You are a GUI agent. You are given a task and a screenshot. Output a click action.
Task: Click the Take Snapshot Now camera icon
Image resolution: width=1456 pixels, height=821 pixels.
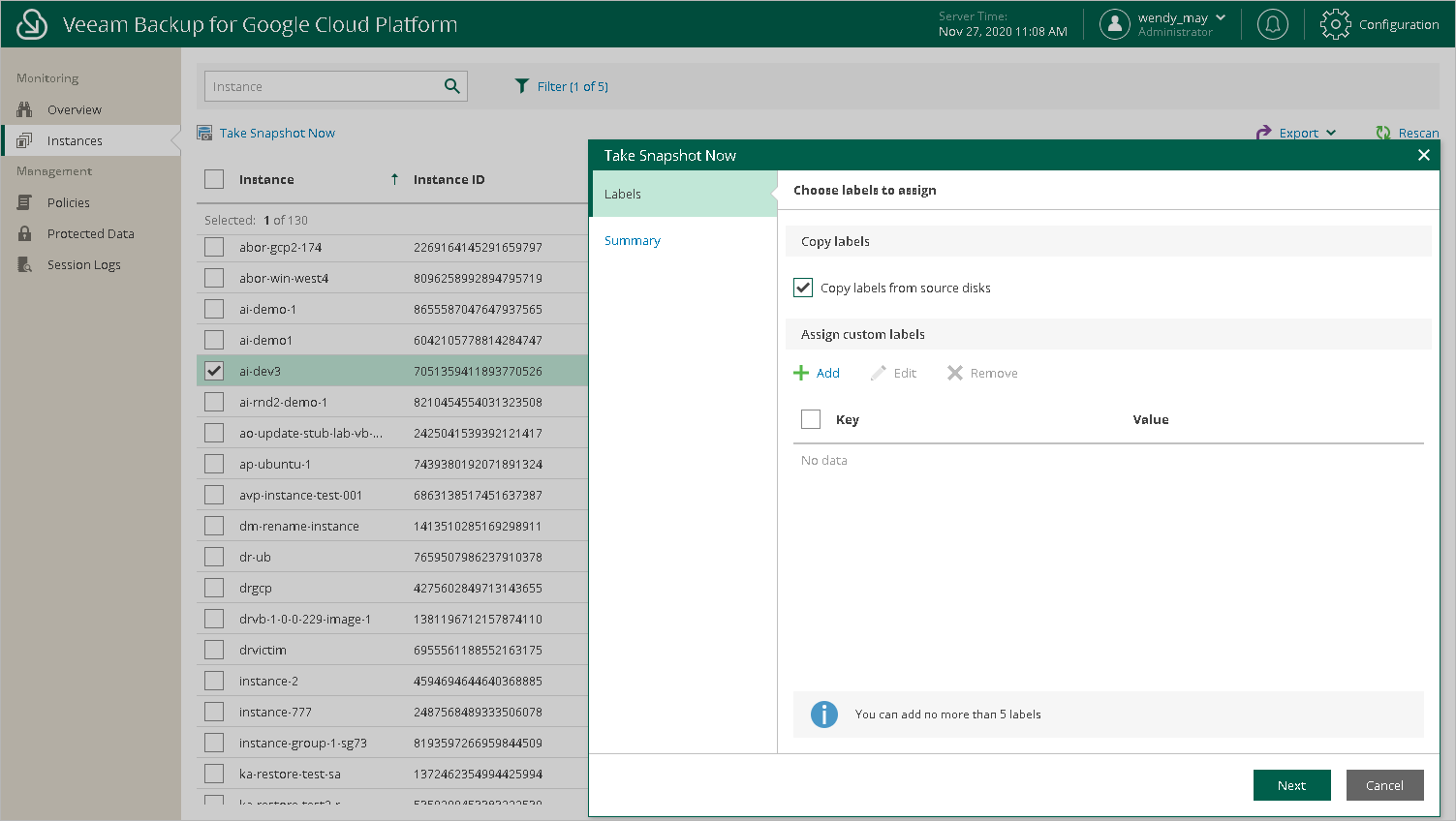point(204,133)
